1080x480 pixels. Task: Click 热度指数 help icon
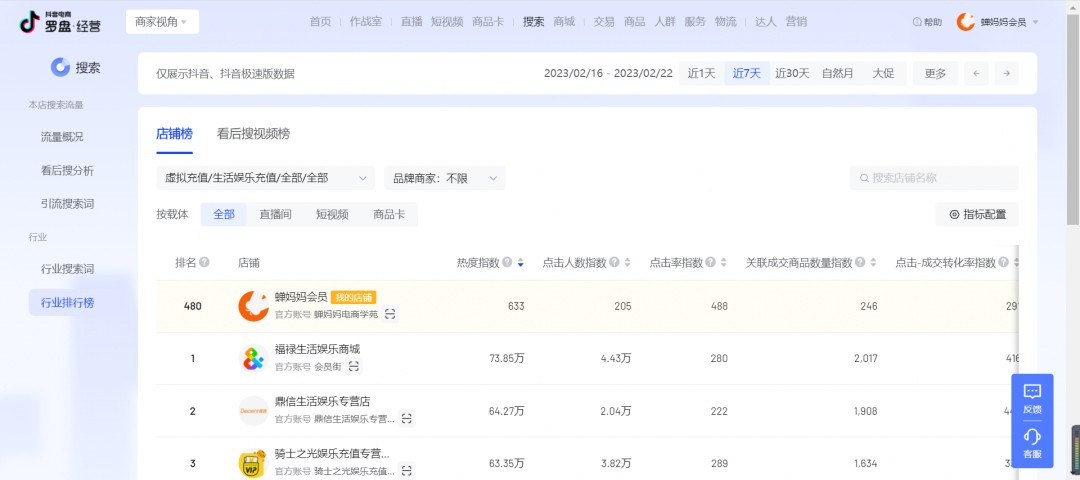(507, 262)
